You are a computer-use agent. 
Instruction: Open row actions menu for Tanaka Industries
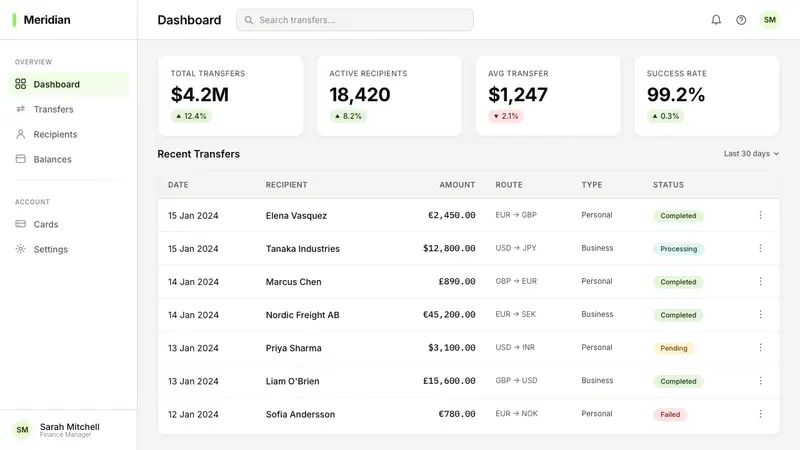760,248
